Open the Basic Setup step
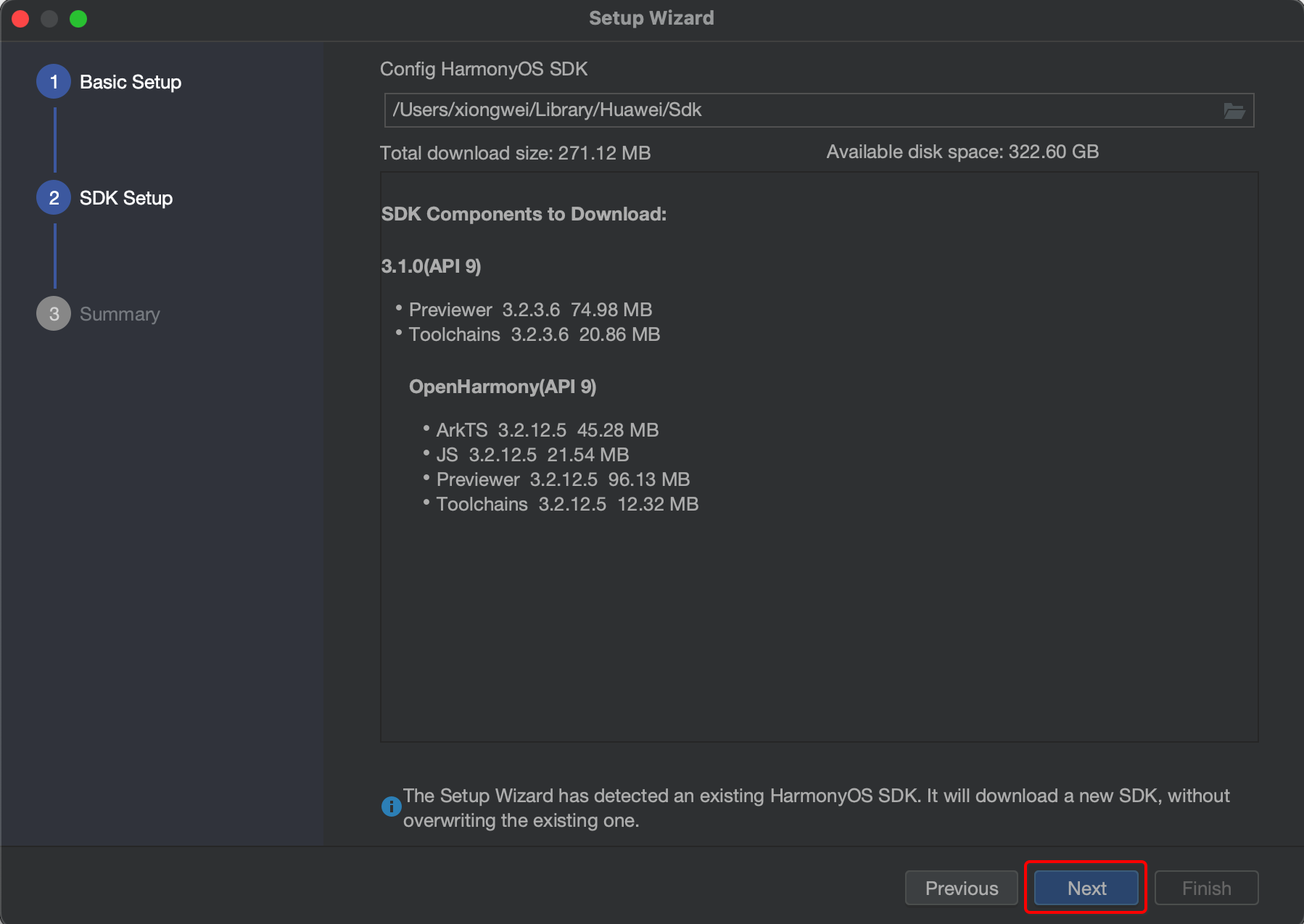Image resolution: width=1304 pixels, height=924 pixels. [x=131, y=82]
